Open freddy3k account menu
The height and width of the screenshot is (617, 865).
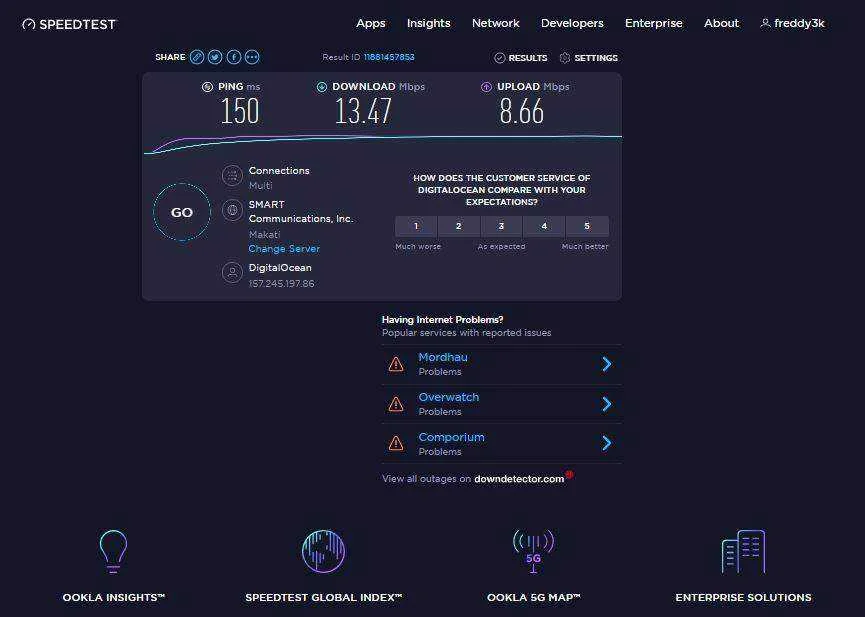[799, 23]
